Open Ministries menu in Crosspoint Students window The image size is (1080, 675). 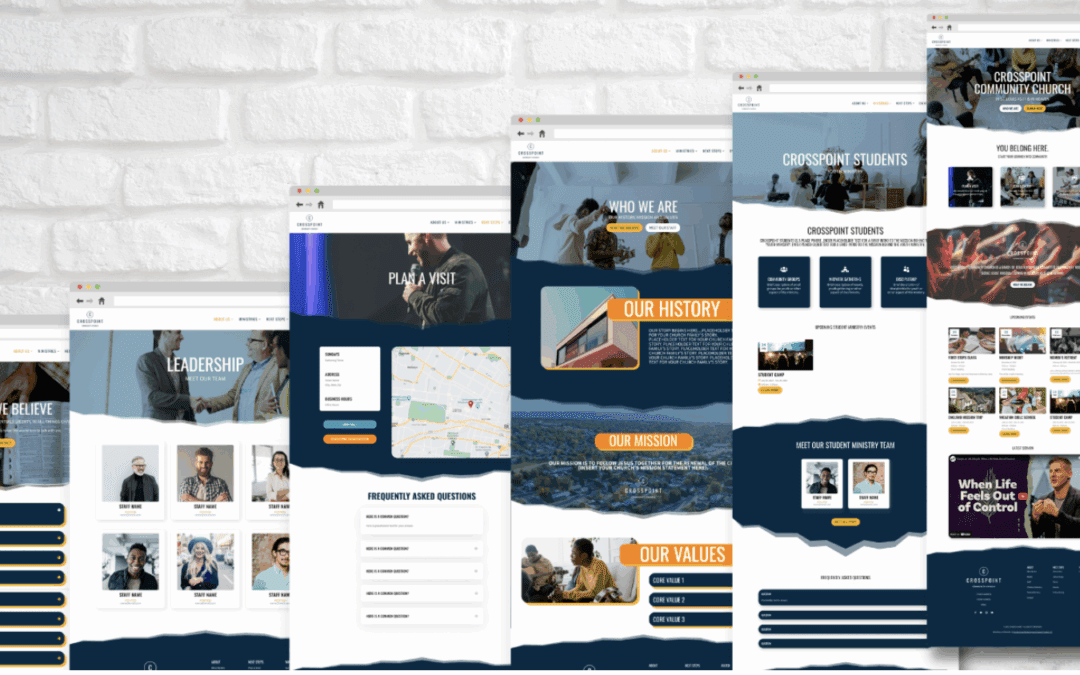pos(882,103)
